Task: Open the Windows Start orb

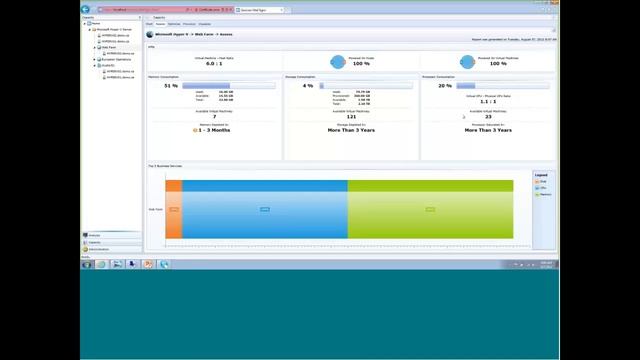Action: 87,264
